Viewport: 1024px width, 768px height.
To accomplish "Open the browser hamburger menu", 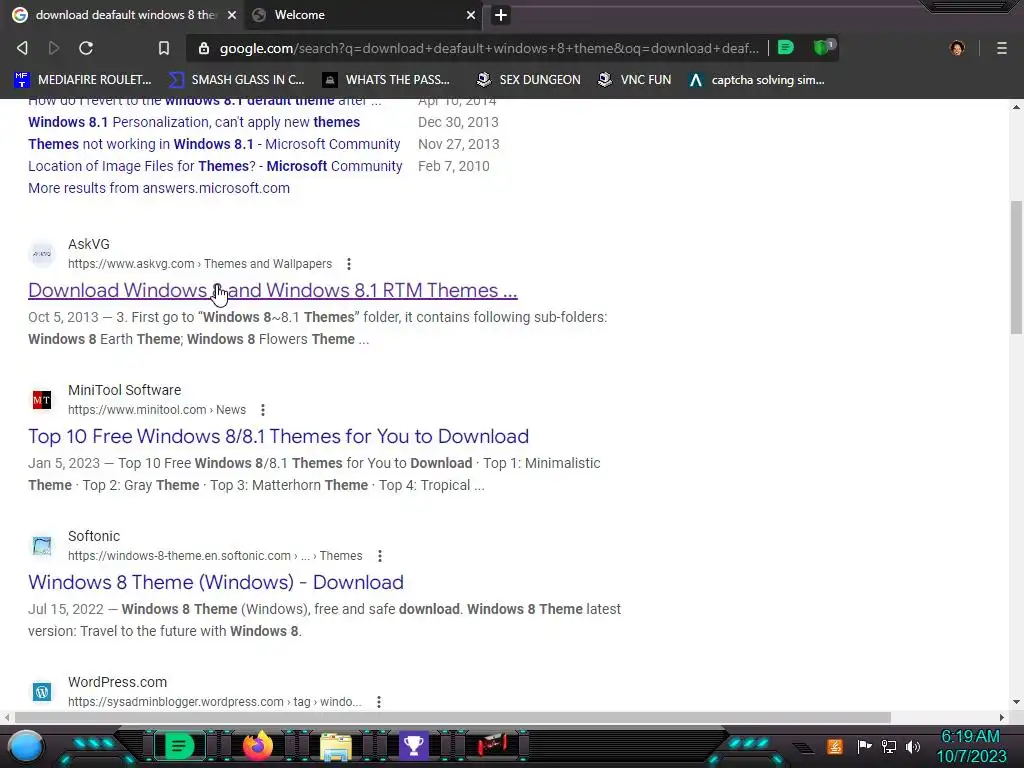I will pyautogui.click(x=1002, y=48).
